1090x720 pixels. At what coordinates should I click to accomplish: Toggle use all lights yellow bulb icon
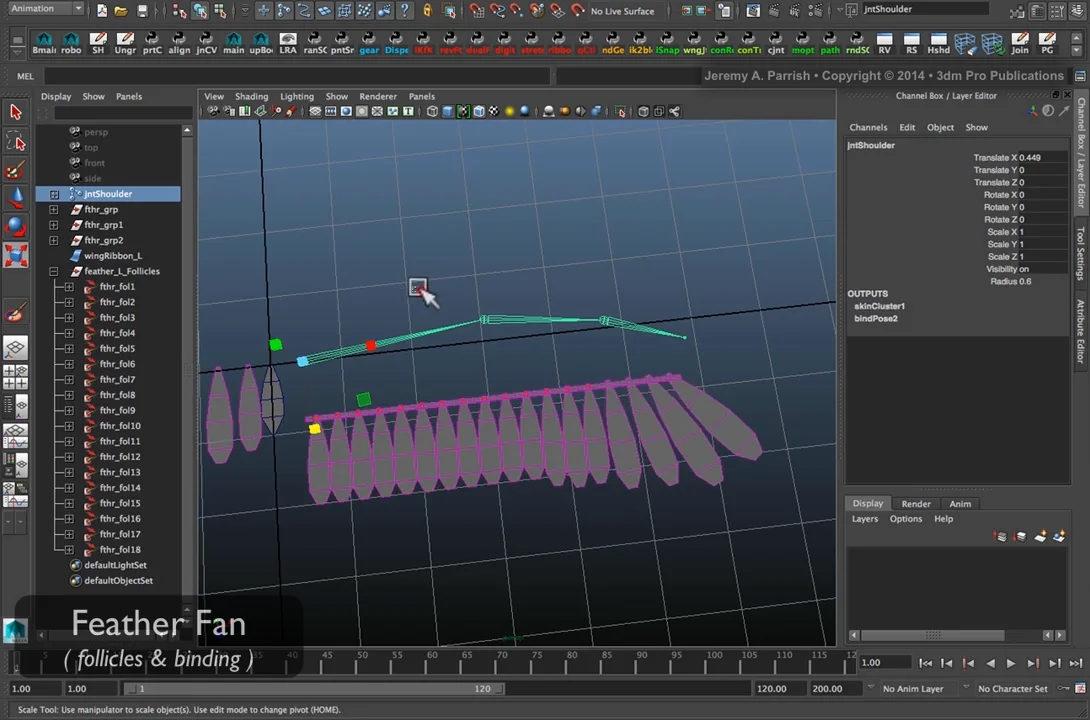(x=510, y=111)
